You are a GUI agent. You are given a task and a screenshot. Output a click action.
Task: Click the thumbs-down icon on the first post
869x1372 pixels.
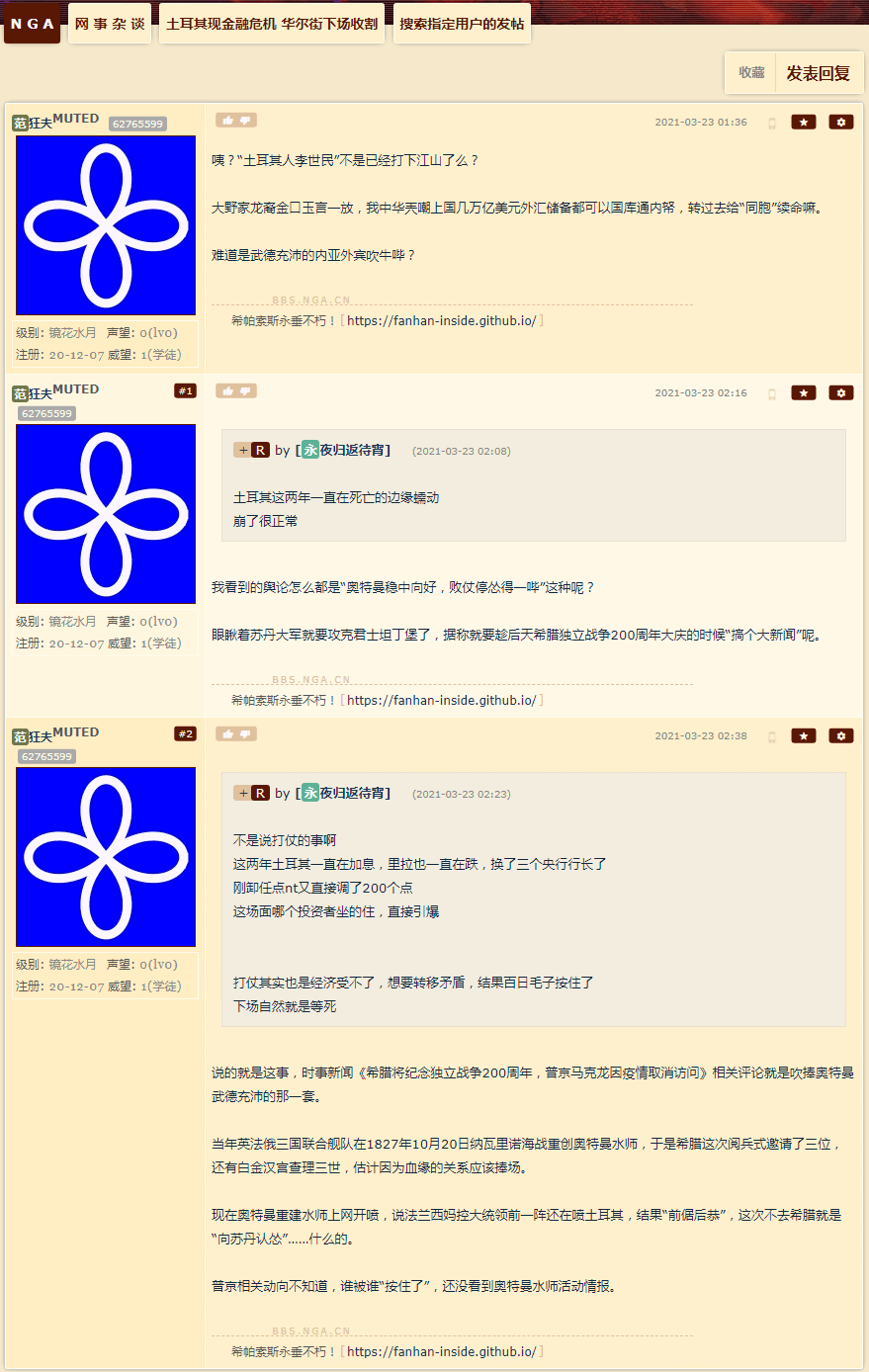245,121
